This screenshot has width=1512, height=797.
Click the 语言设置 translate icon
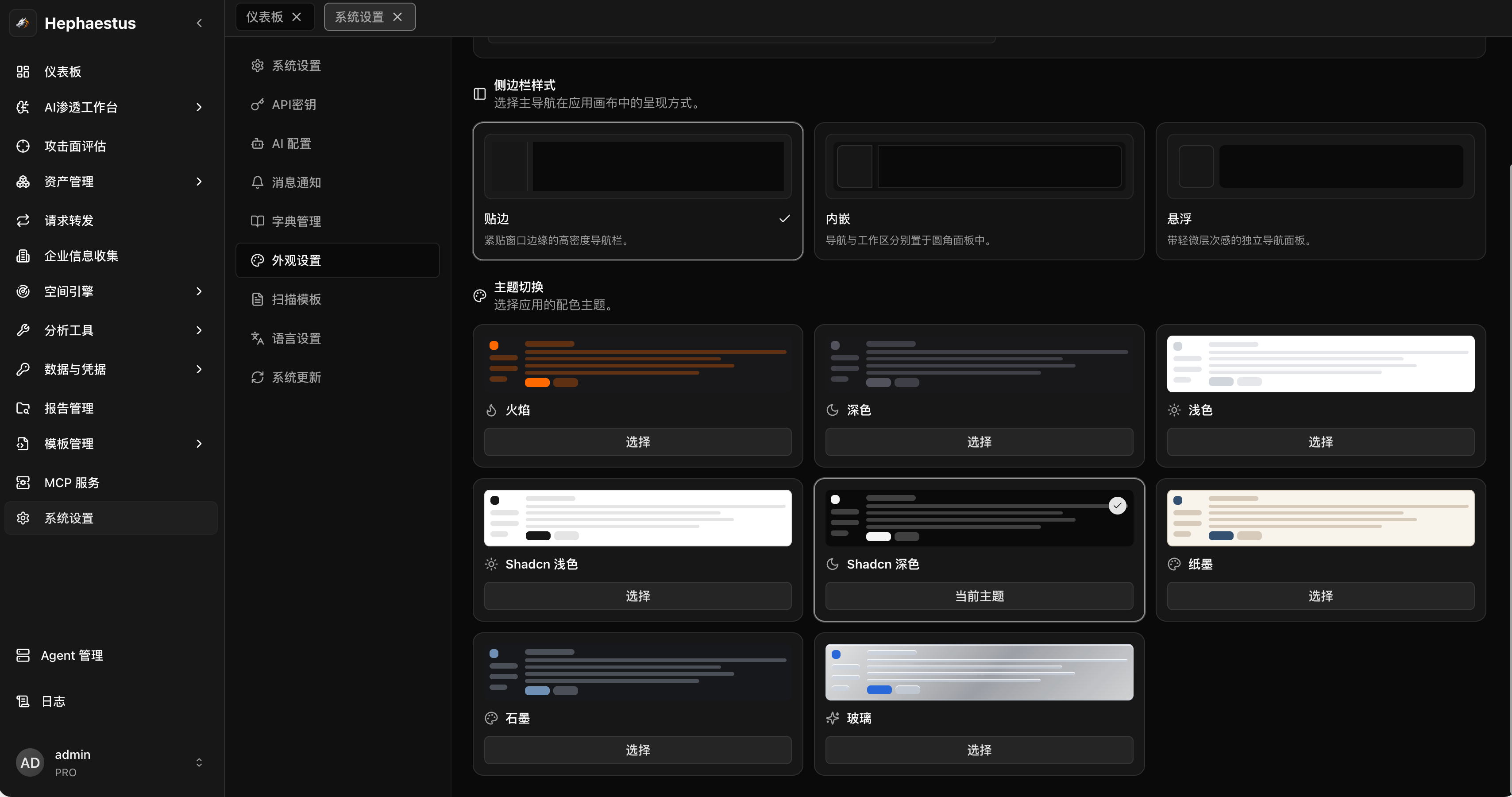[257, 338]
